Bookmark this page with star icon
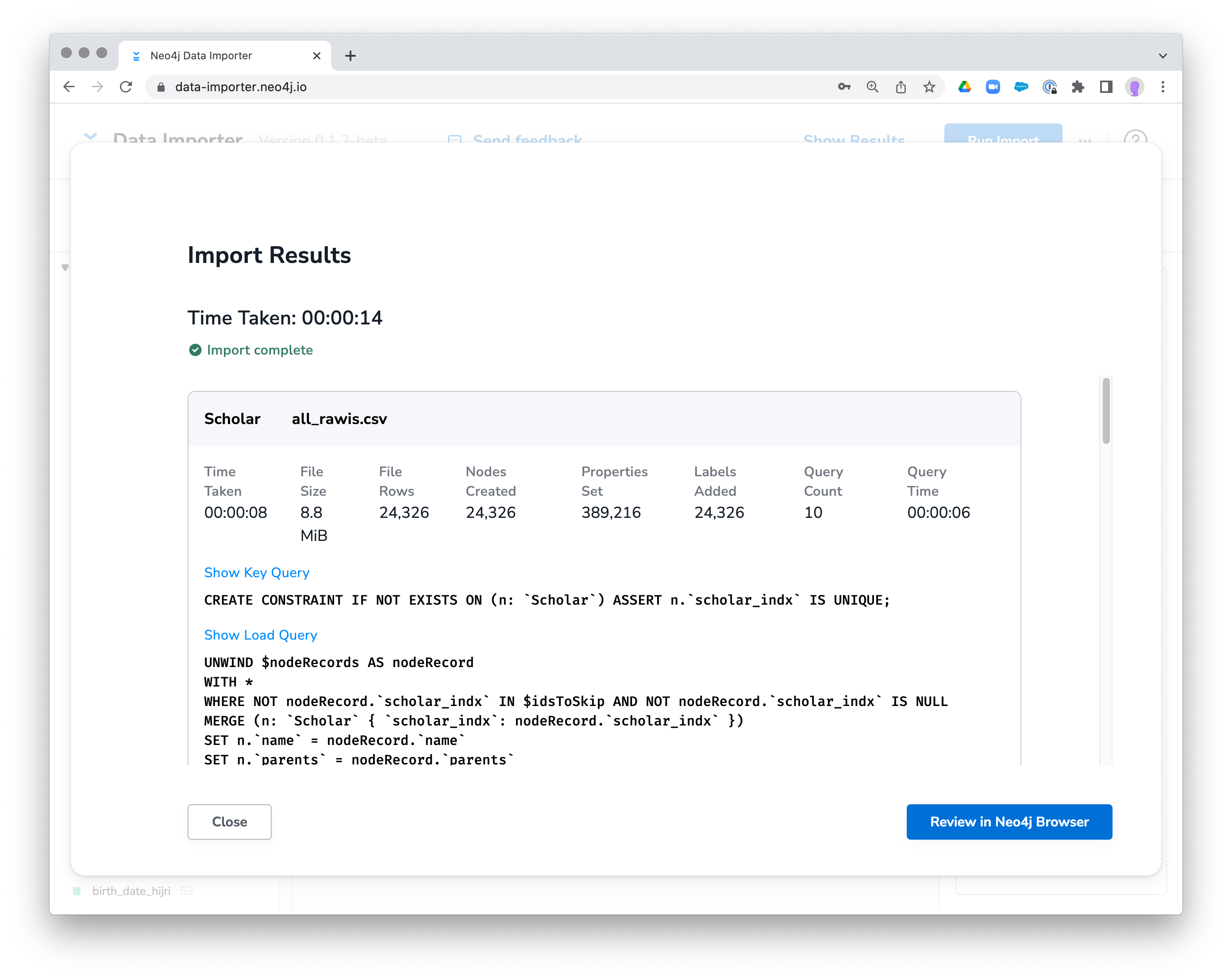Image resolution: width=1232 pixels, height=980 pixels. click(x=929, y=87)
